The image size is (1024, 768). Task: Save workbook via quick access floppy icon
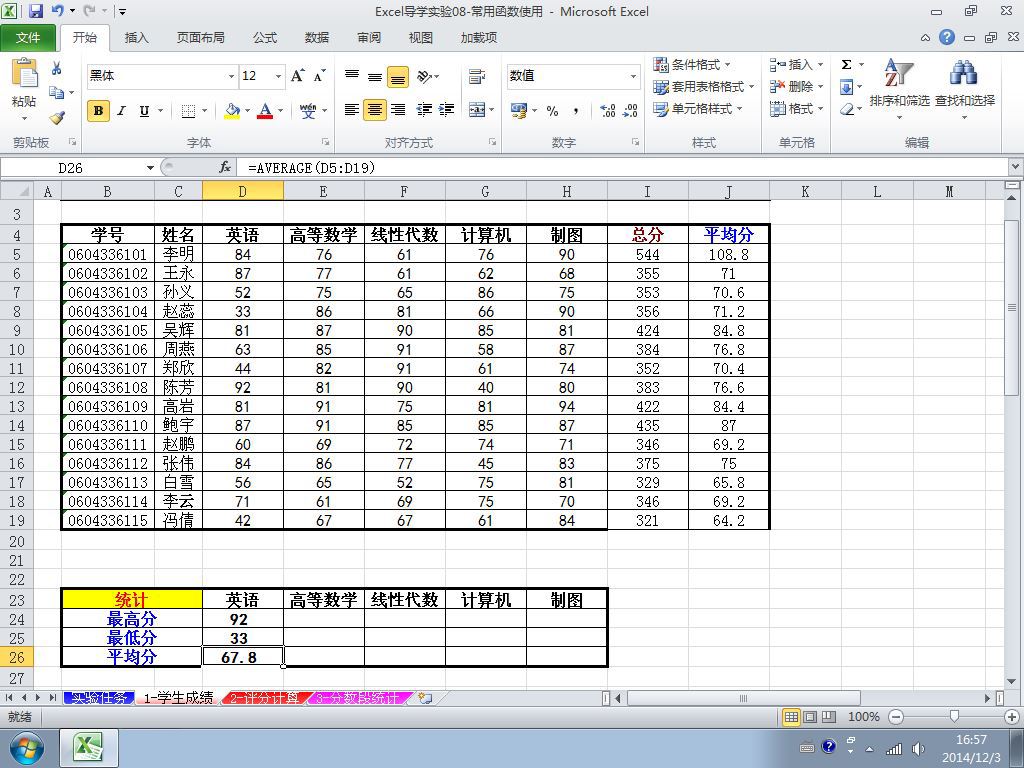(x=35, y=11)
